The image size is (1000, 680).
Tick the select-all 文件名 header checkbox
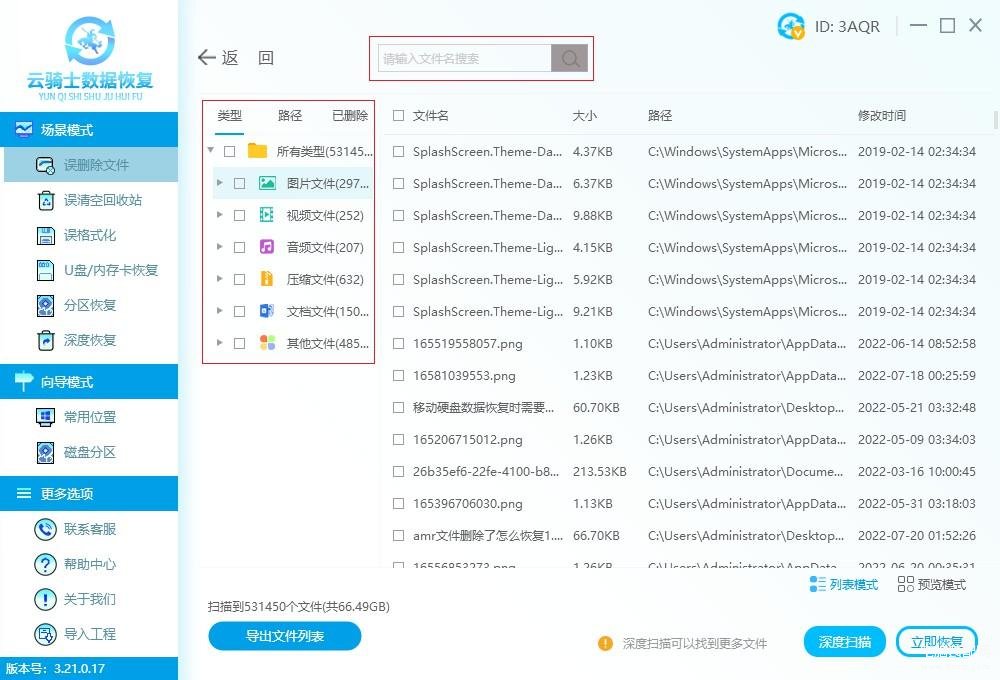(x=399, y=115)
